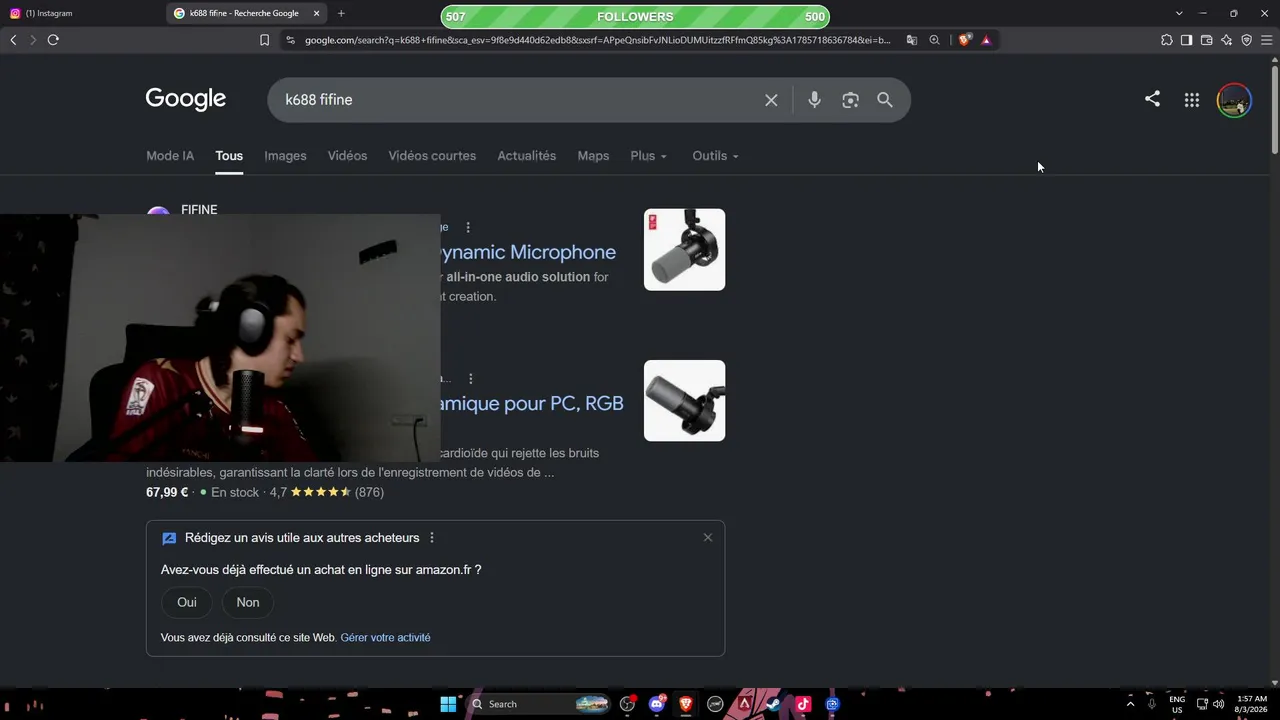Open the Brave VPN shield icon
This screenshot has width=1280, height=720.
click(x=1246, y=40)
